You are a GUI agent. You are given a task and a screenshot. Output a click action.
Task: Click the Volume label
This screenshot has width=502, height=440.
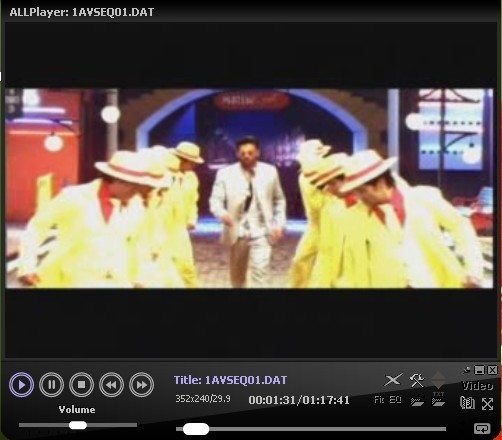pyautogui.click(x=77, y=410)
